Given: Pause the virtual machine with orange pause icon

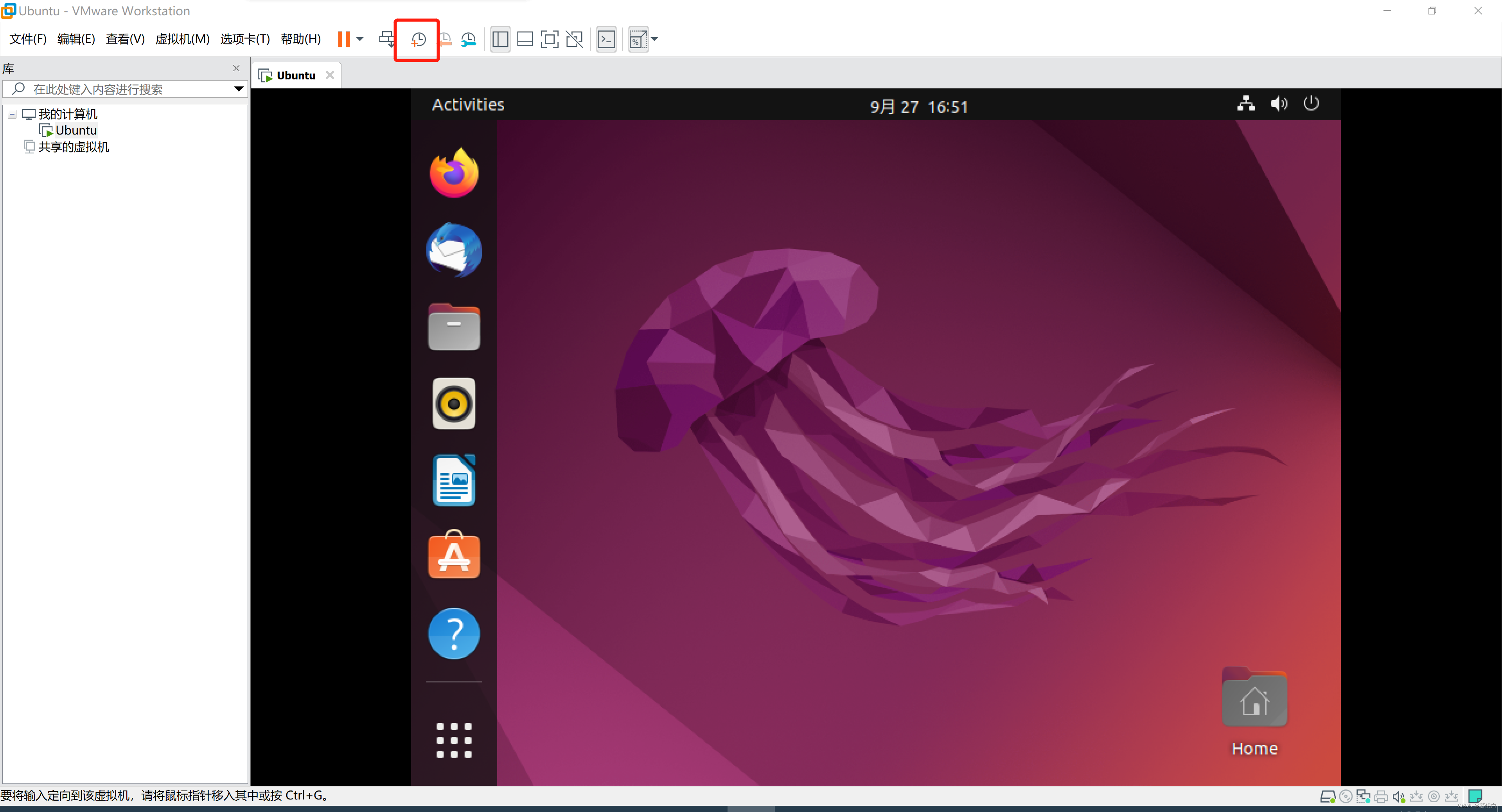Looking at the screenshot, I should point(343,39).
